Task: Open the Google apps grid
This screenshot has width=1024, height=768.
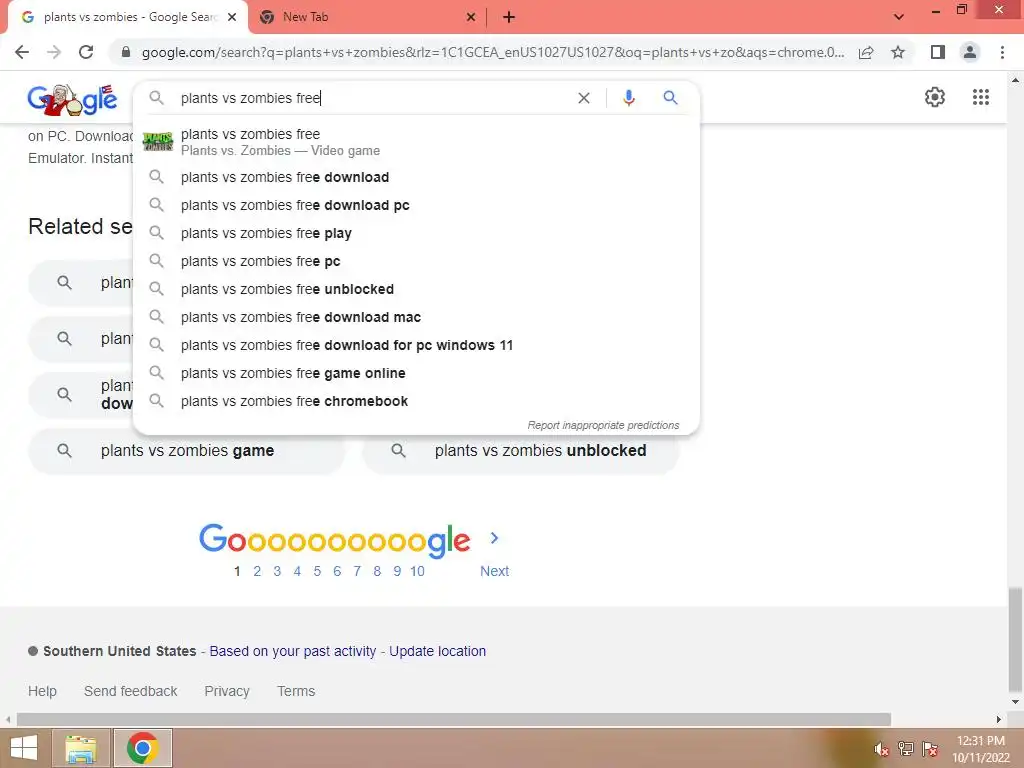Action: click(980, 97)
